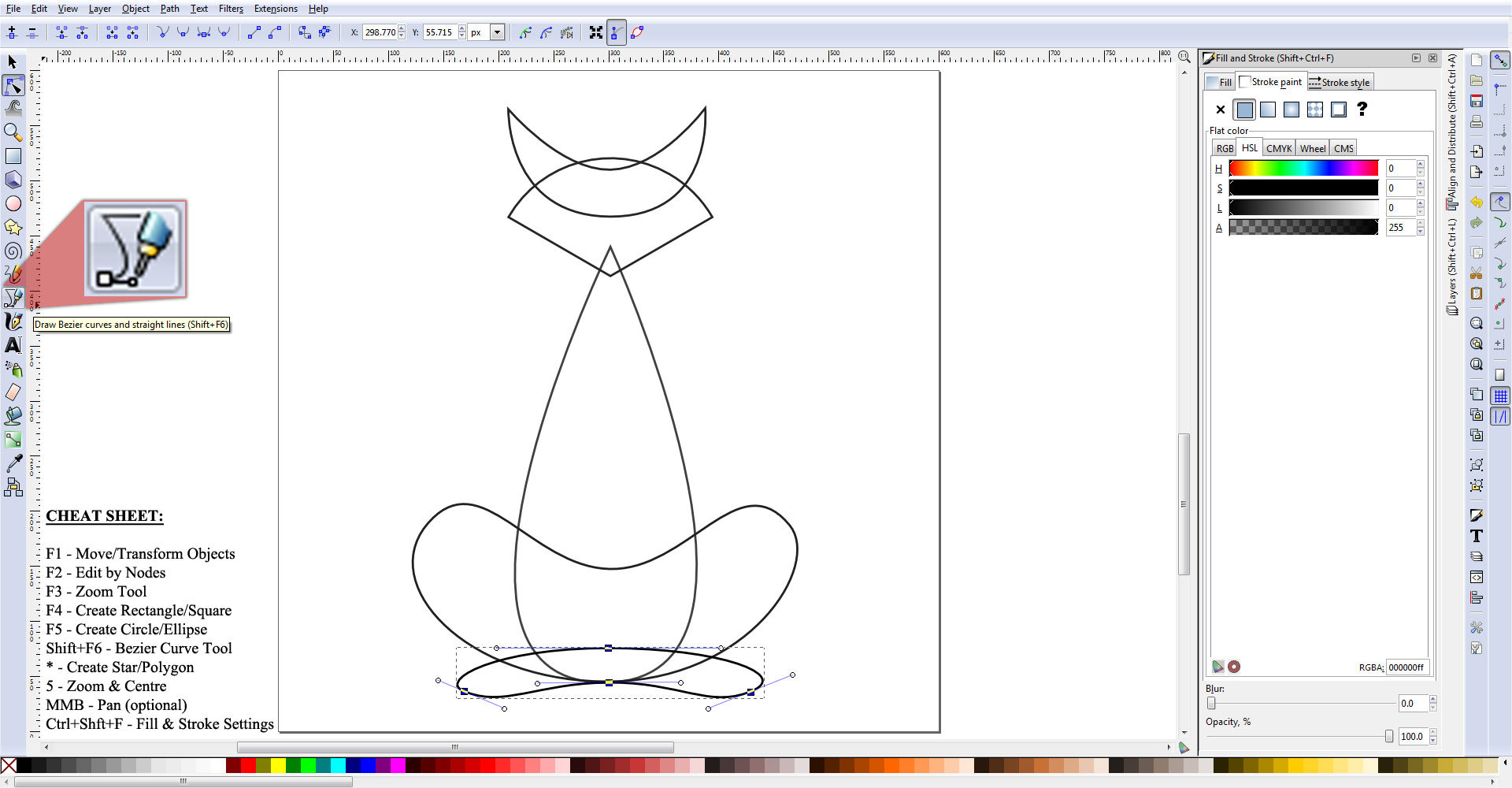Click Object to path icon
Image resolution: width=1512 pixels, height=788 pixels.
point(305,32)
